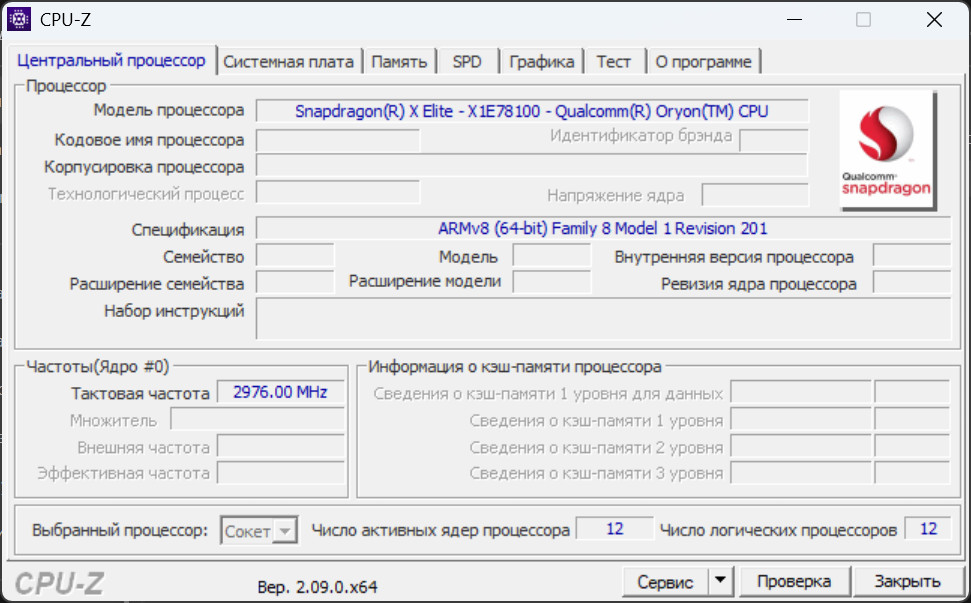Click the Число активных ядер процессора label
This screenshot has height=603, width=971.
pyautogui.click(x=440, y=531)
